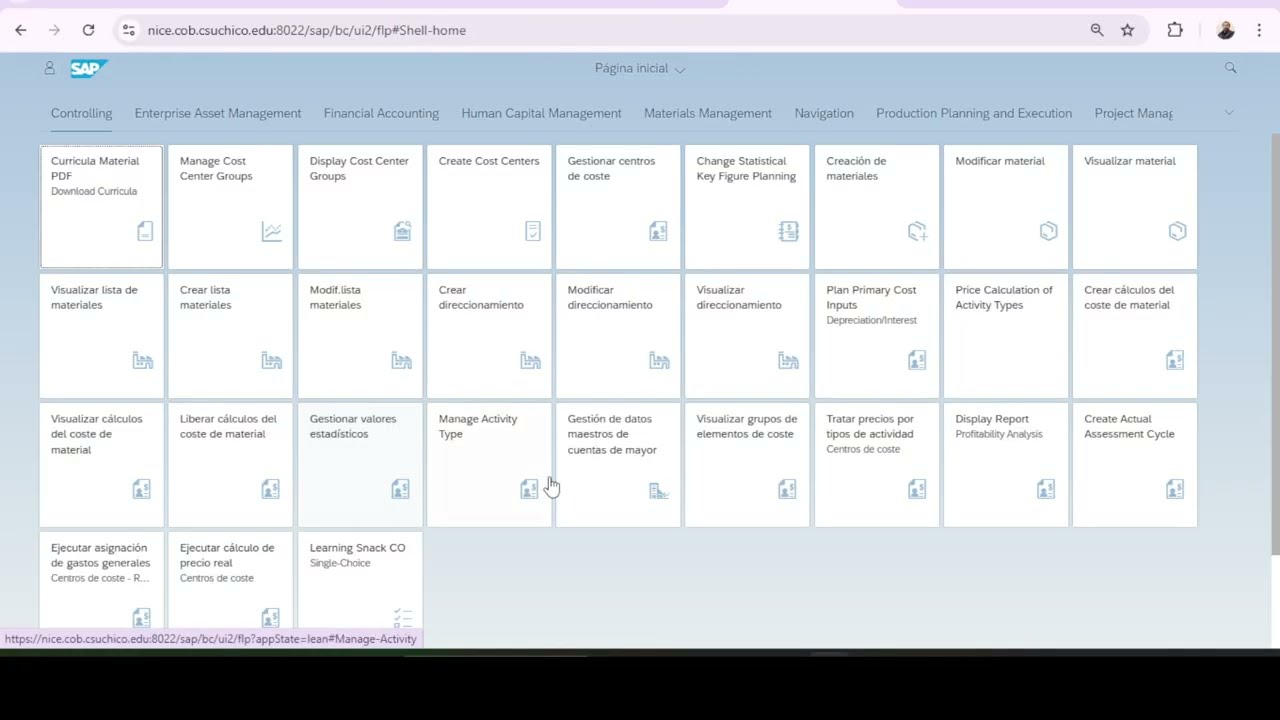Click icon on Tratar precios por tipos tile
The height and width of the screenshot is (720, 1280).
[x=917, y=489]
